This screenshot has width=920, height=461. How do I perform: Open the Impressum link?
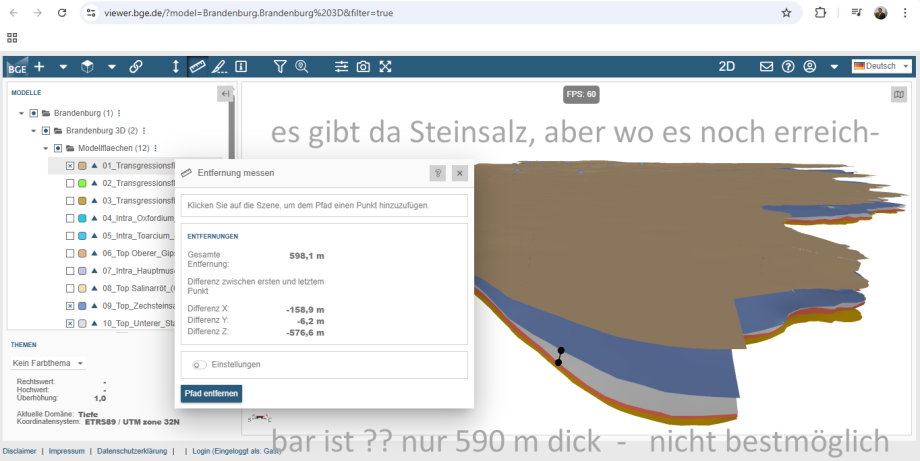pos(67,452)
